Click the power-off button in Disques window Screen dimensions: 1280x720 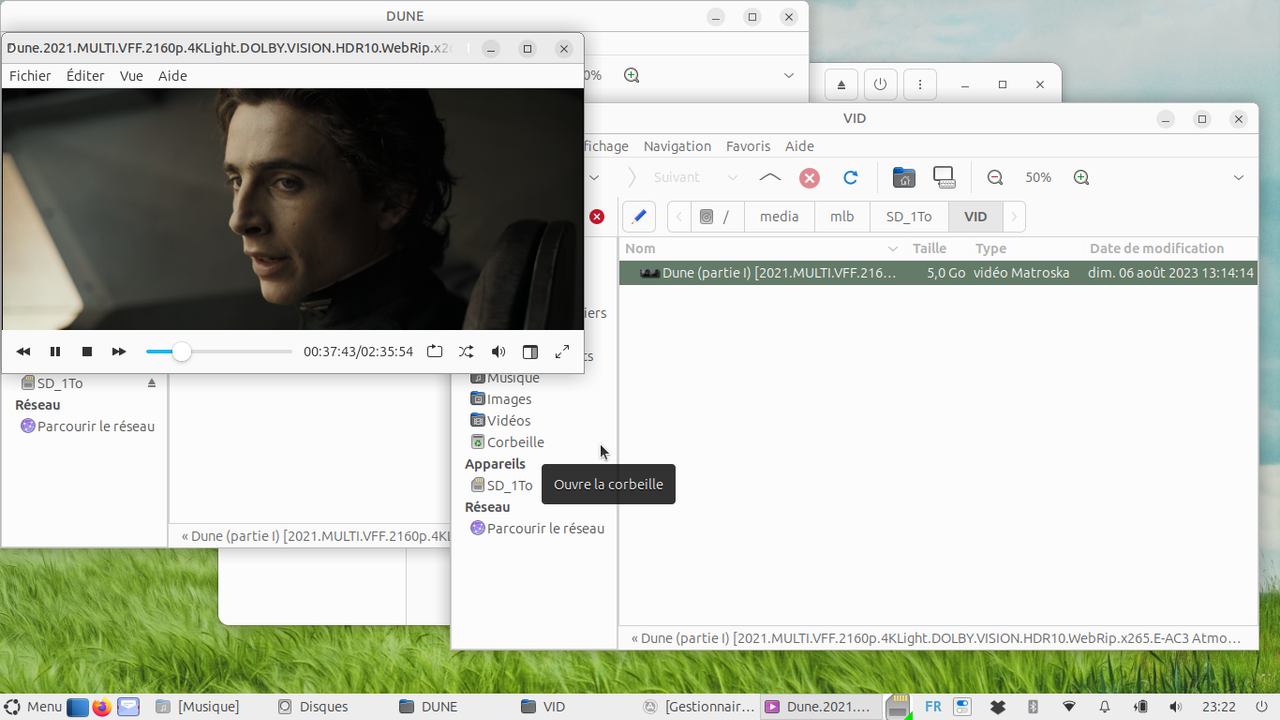880,85
